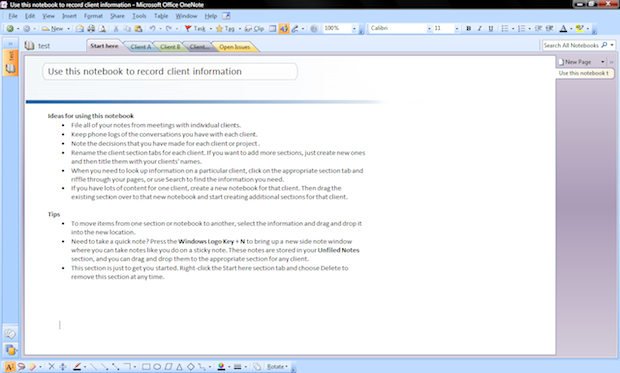Select the Triangle shape tool

pyautogui.click(x=180, y=367)
